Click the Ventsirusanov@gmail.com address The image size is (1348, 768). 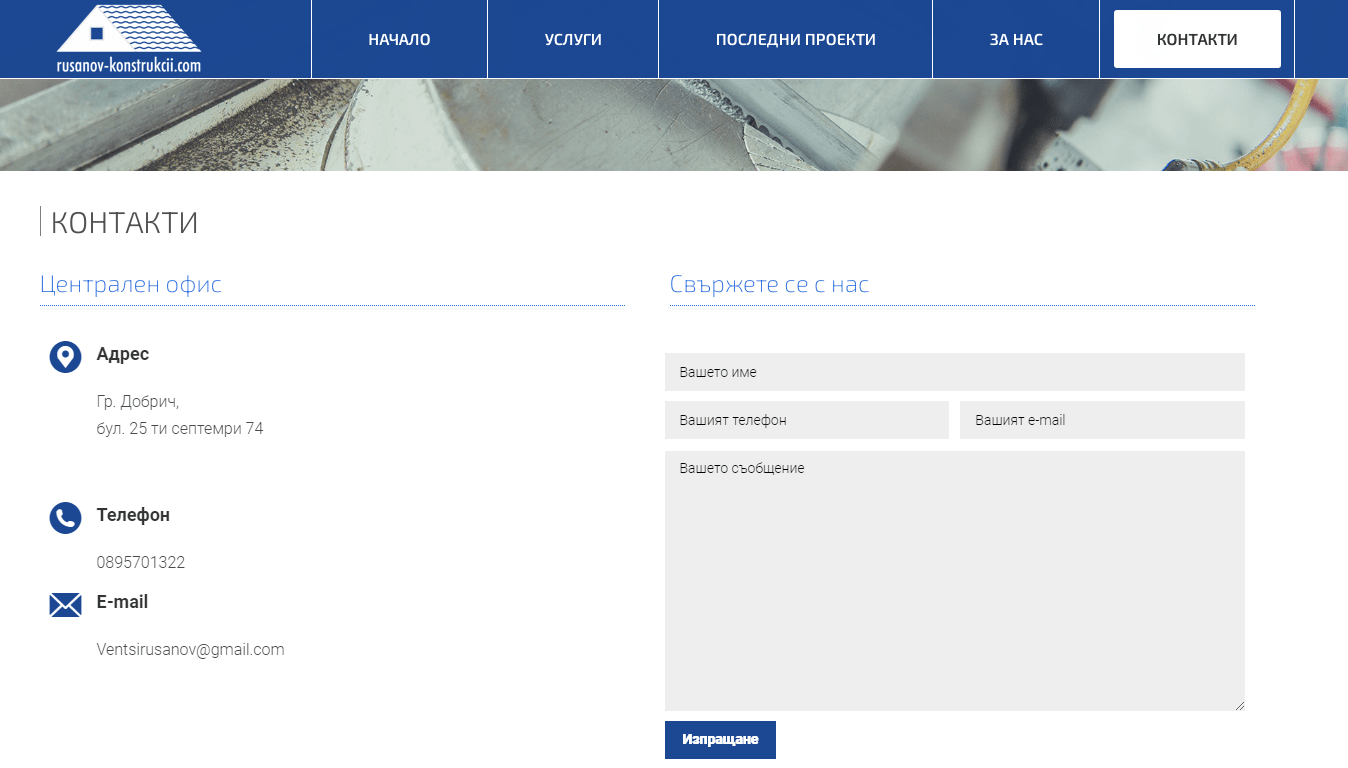coord(190,650)
